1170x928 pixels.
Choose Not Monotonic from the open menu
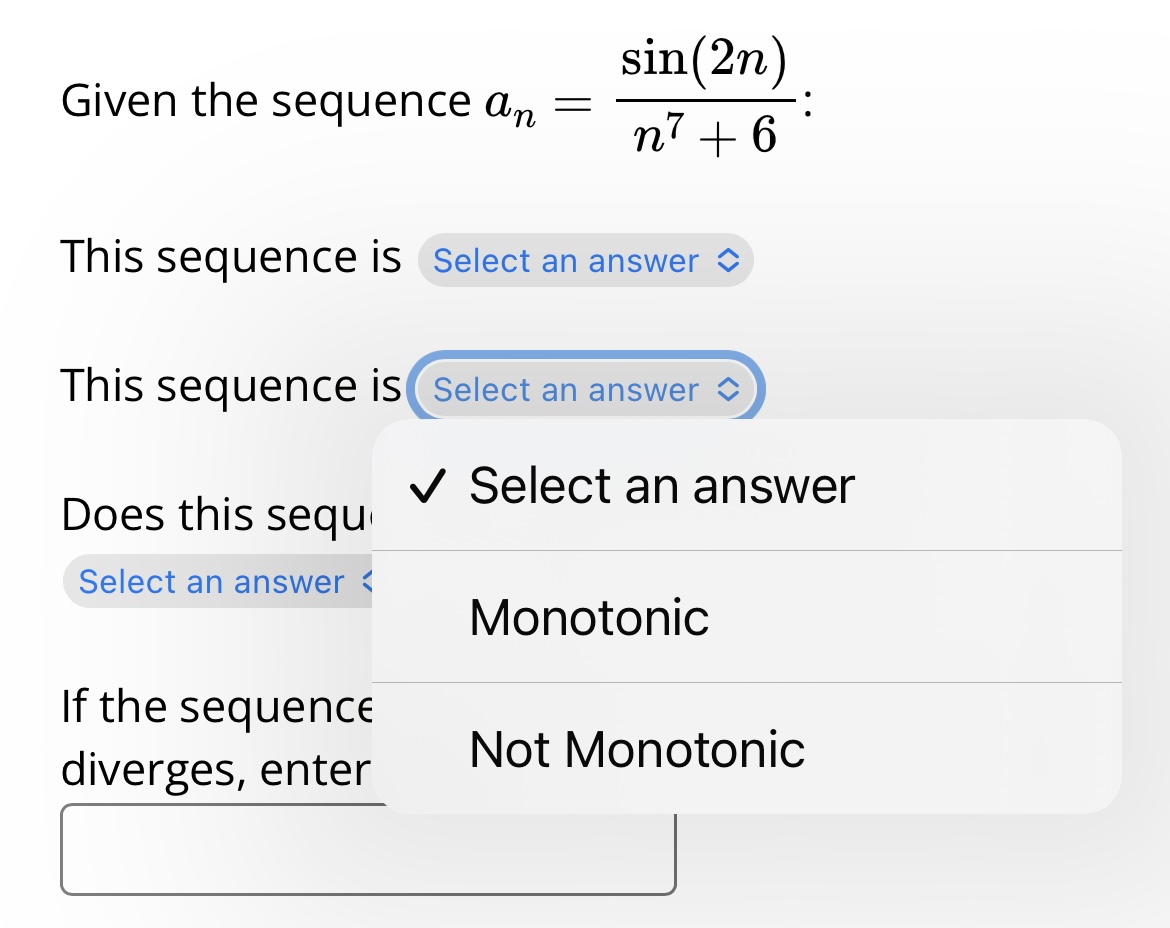[637, 749]
